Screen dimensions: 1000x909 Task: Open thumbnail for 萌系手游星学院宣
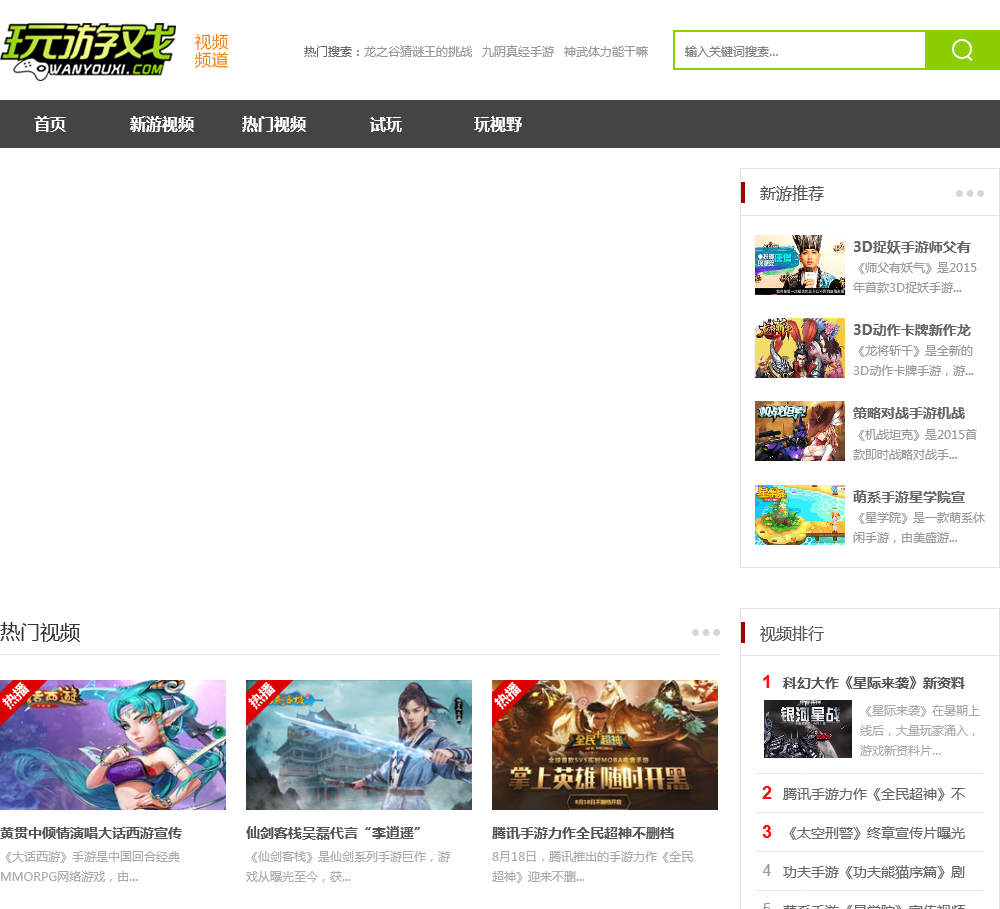(800, 514)
